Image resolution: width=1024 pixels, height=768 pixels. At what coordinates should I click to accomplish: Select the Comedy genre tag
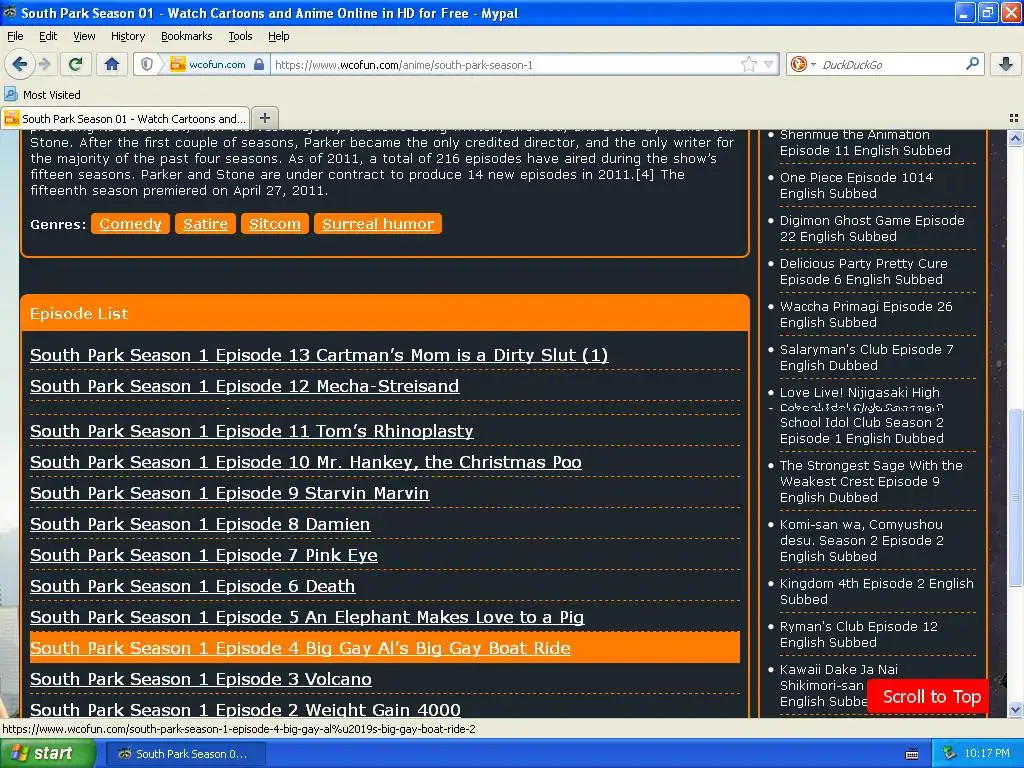point(130,223)
